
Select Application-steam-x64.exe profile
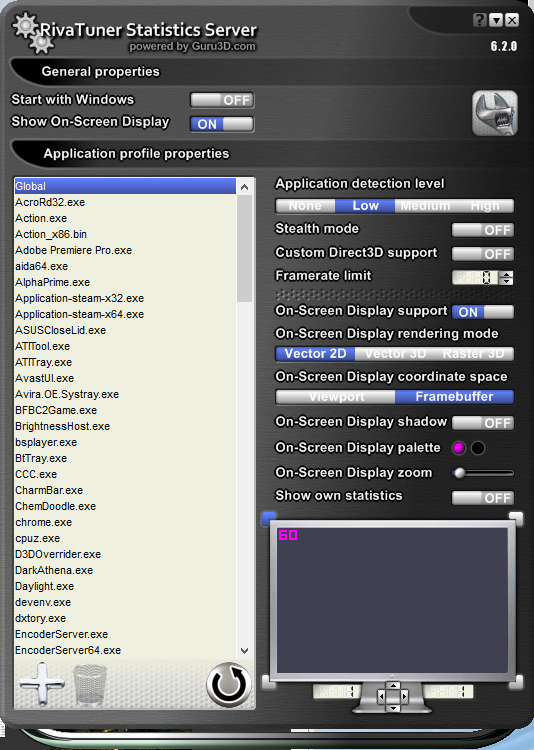coord(125,314)
